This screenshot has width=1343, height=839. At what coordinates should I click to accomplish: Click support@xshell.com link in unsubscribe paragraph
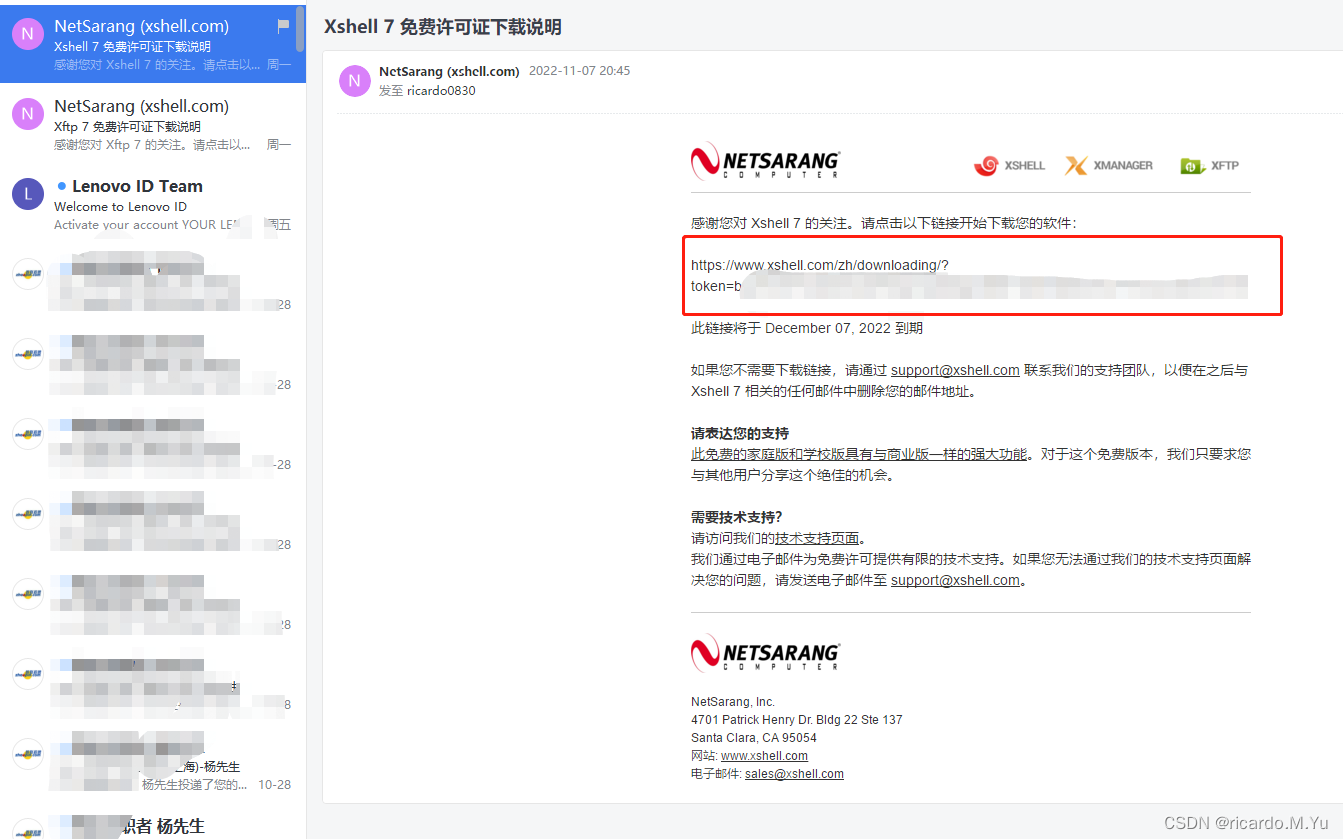[x=955, y=370]
